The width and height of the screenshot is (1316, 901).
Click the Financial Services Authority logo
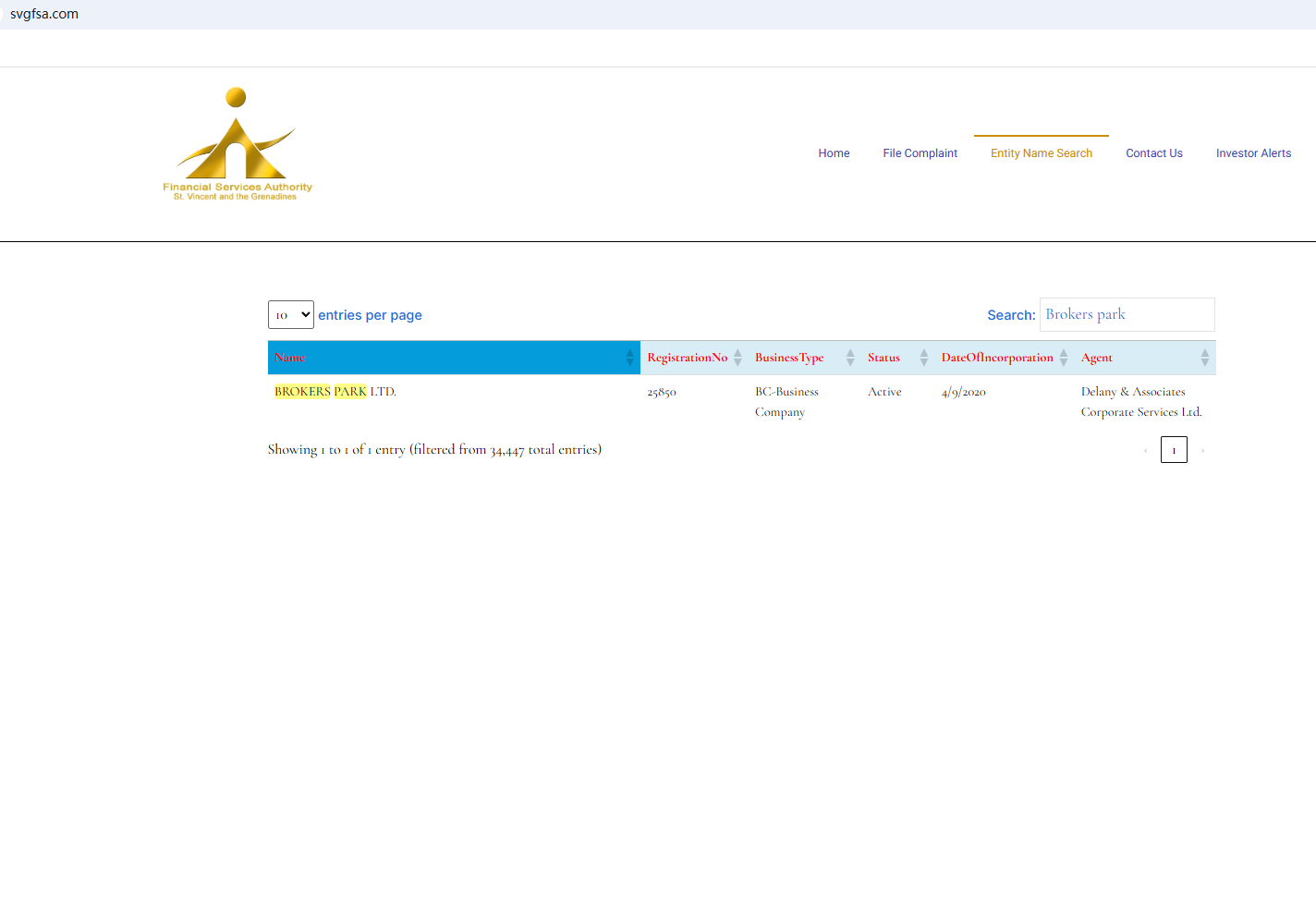(237, 145)
